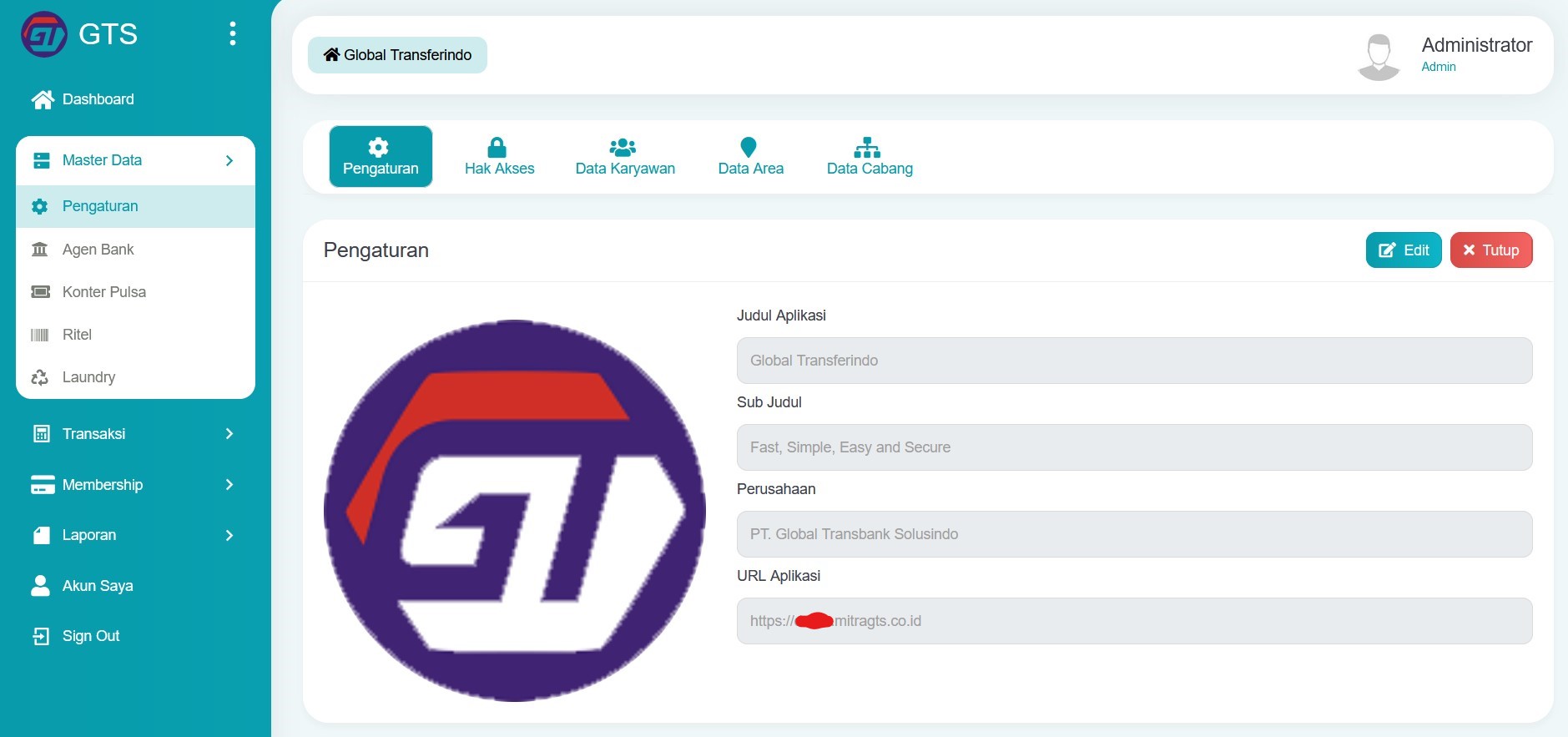Click the Data Karyawan people icon
Image resolution: width=1568 pixels, height=737 pixels.
pos(623,148)
